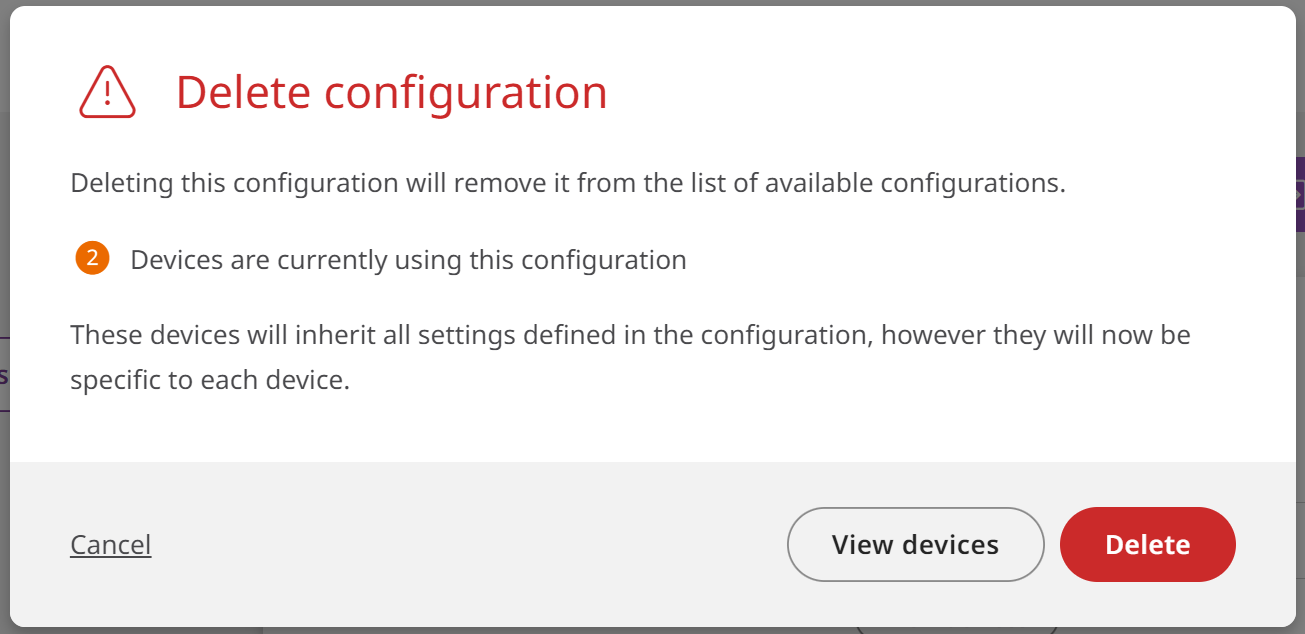This screenshot has width=1305, height=634.
Task: Click the text "specific to each device."
Action: tap(210, 381)
